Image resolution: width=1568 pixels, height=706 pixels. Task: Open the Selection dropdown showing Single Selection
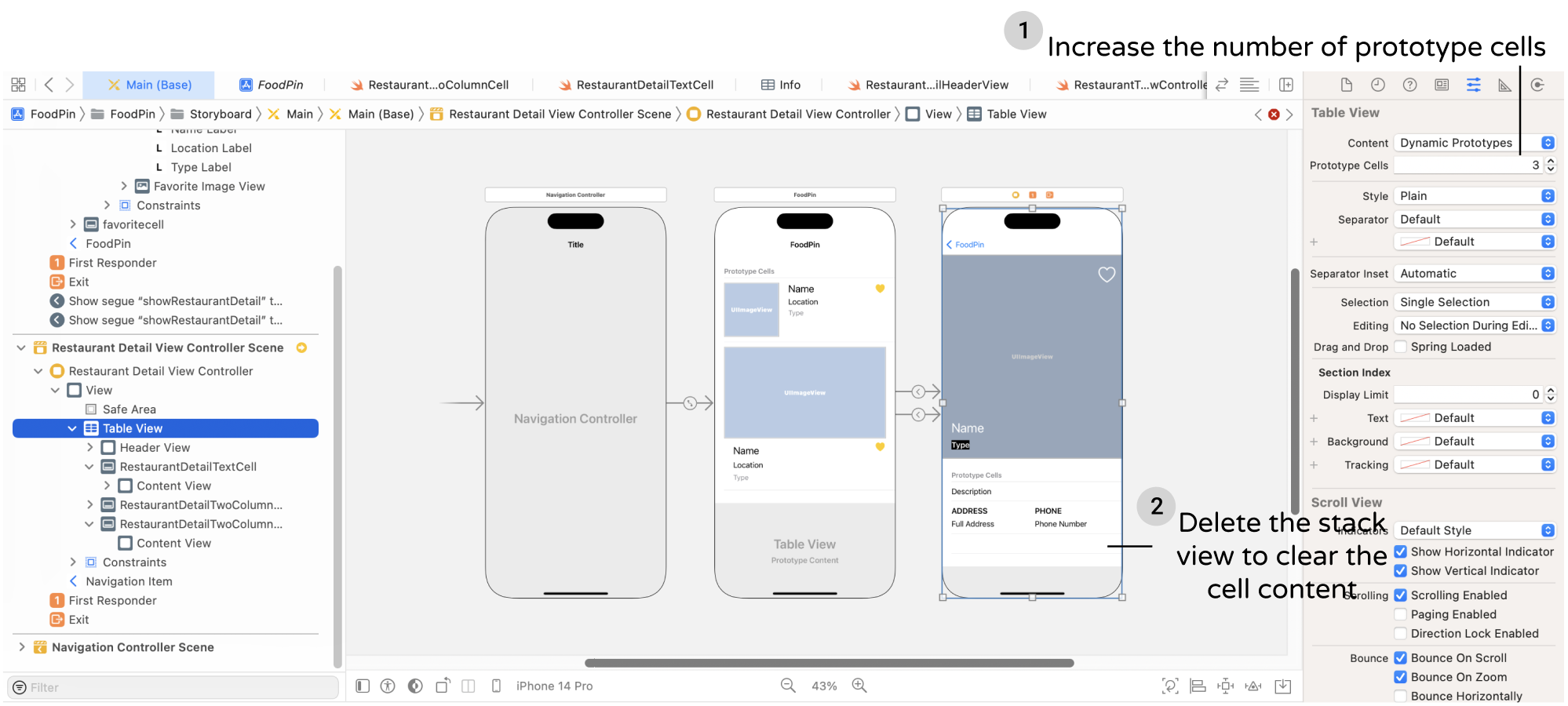[1474, 302]
